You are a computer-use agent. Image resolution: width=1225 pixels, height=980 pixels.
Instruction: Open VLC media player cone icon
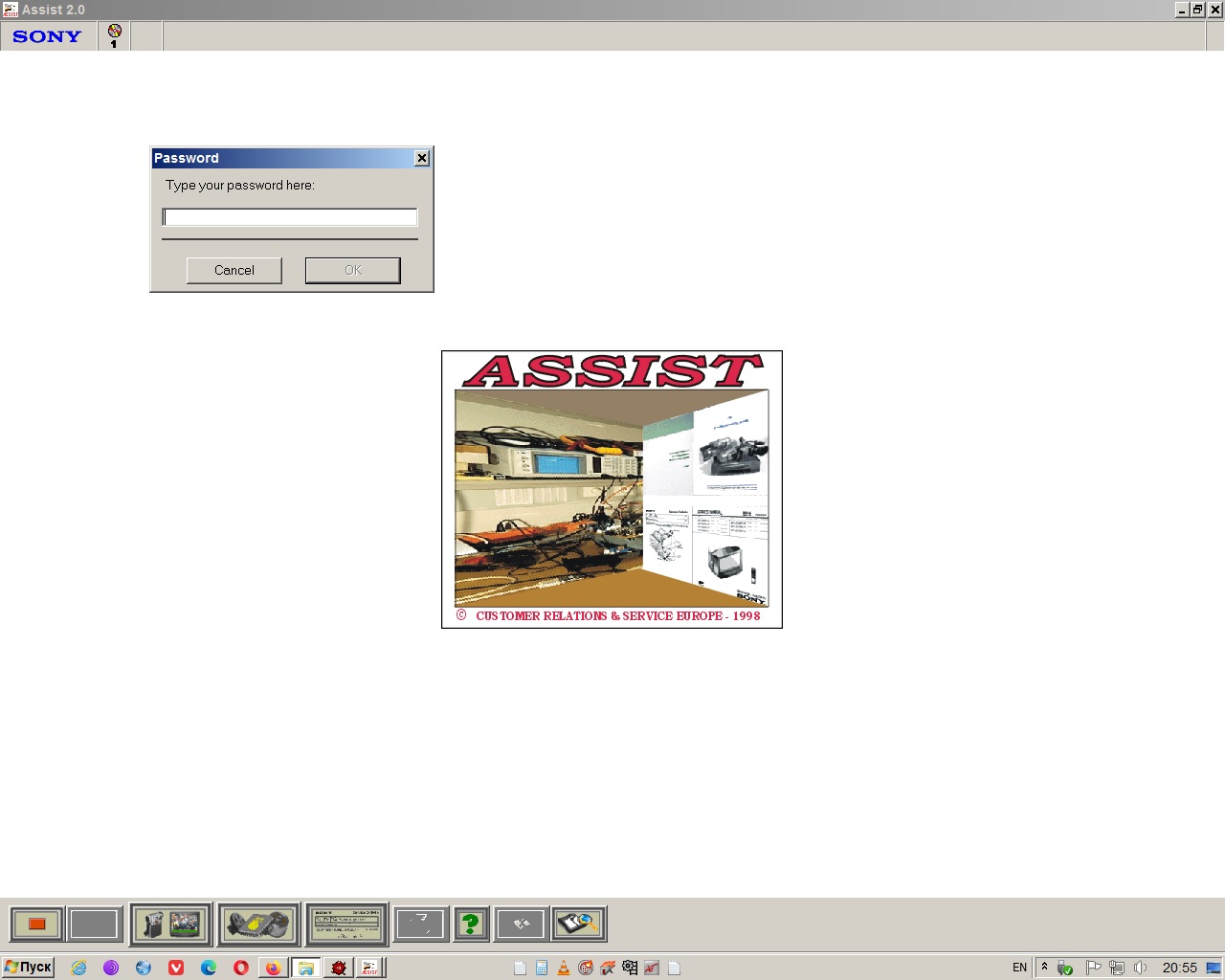(x=563, y=968)
